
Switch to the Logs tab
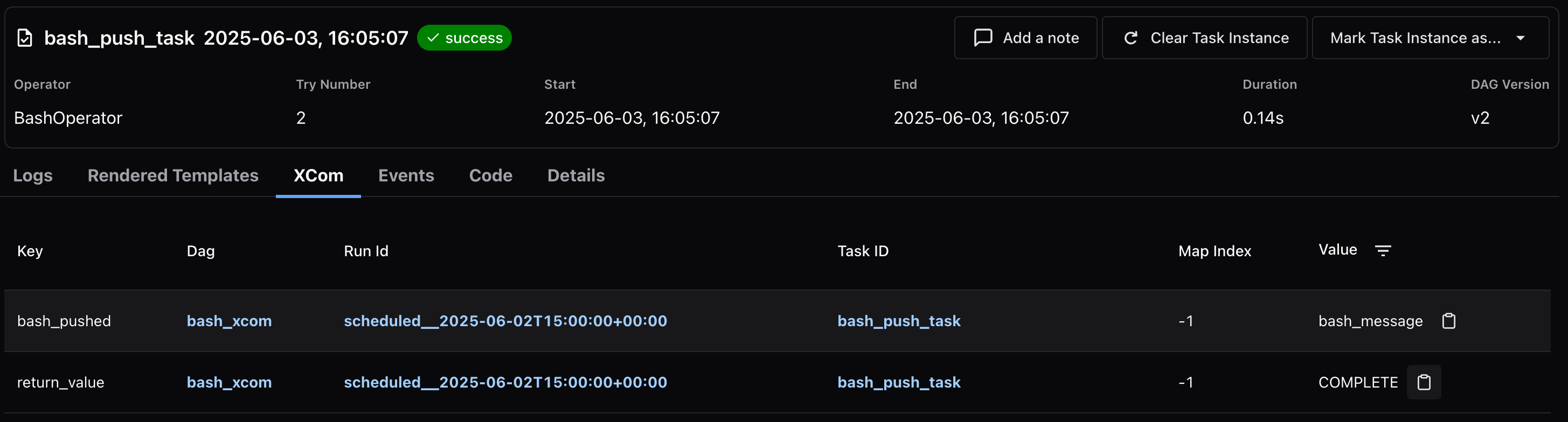coord(33,175)
